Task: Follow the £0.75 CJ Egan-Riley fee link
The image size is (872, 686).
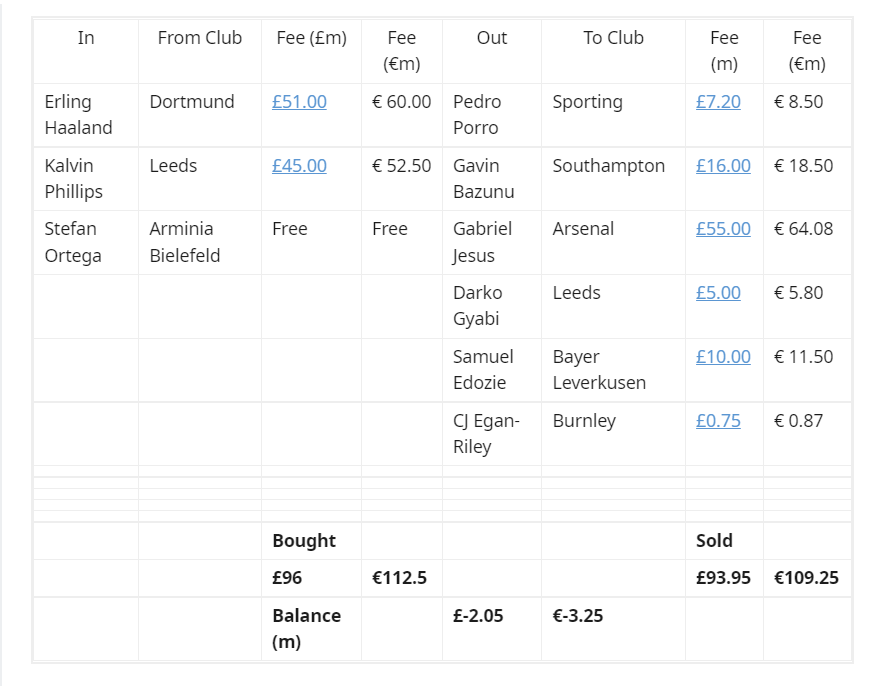Action: pos(718,420)
